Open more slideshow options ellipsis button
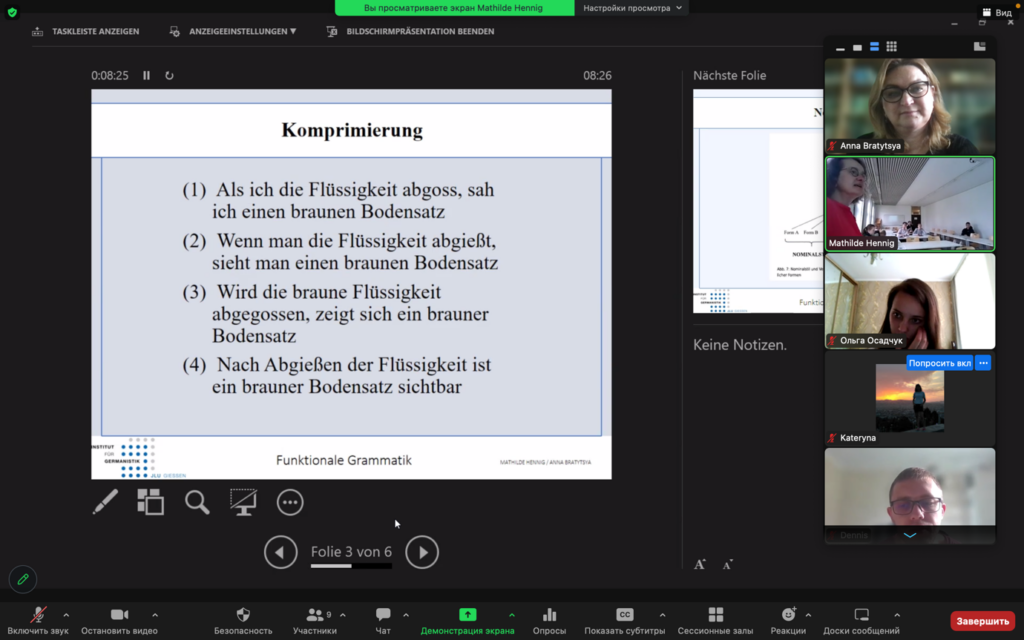The height and width of the screenshot is (640, 1024). [290, 502]
